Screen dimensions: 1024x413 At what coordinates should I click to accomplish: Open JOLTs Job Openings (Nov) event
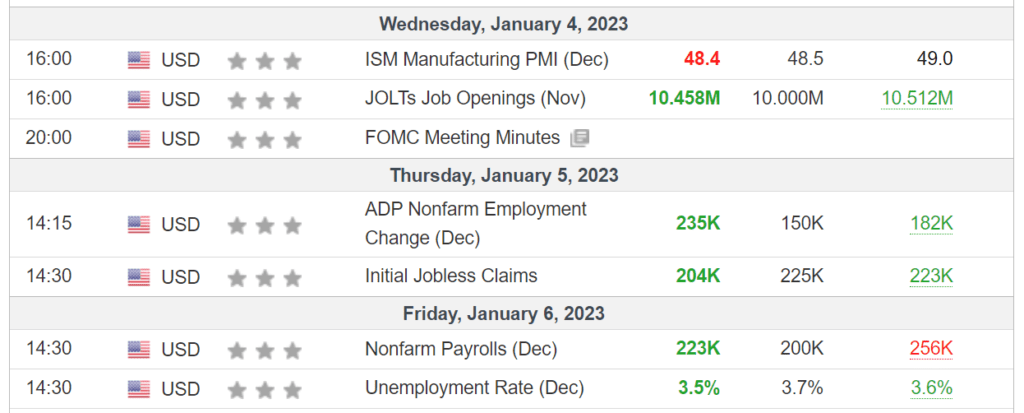pyautogui.click(x=475, y=99)
